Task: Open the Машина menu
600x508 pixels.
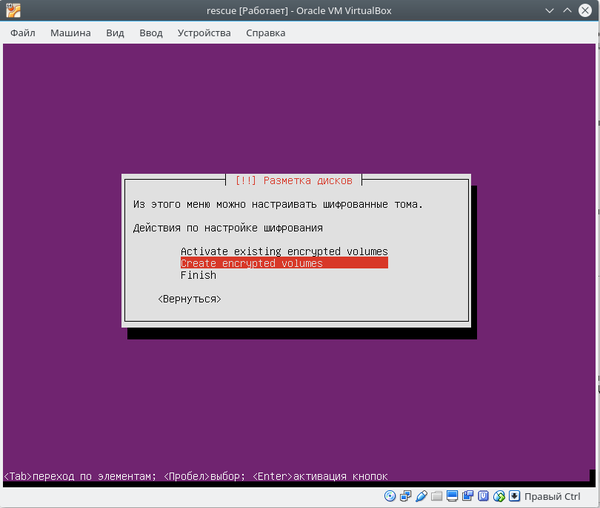Action: pyautogui.click(x=70, y=33)
